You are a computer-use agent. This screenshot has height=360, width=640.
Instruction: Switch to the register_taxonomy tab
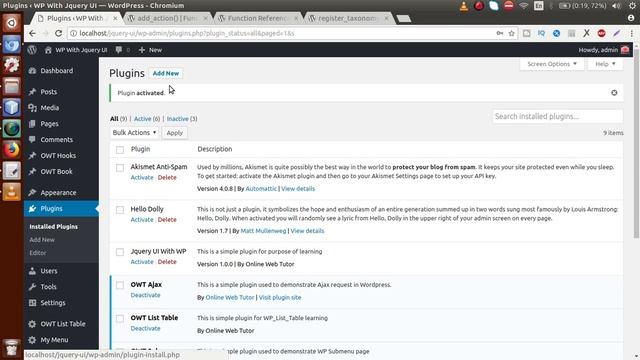349,18
